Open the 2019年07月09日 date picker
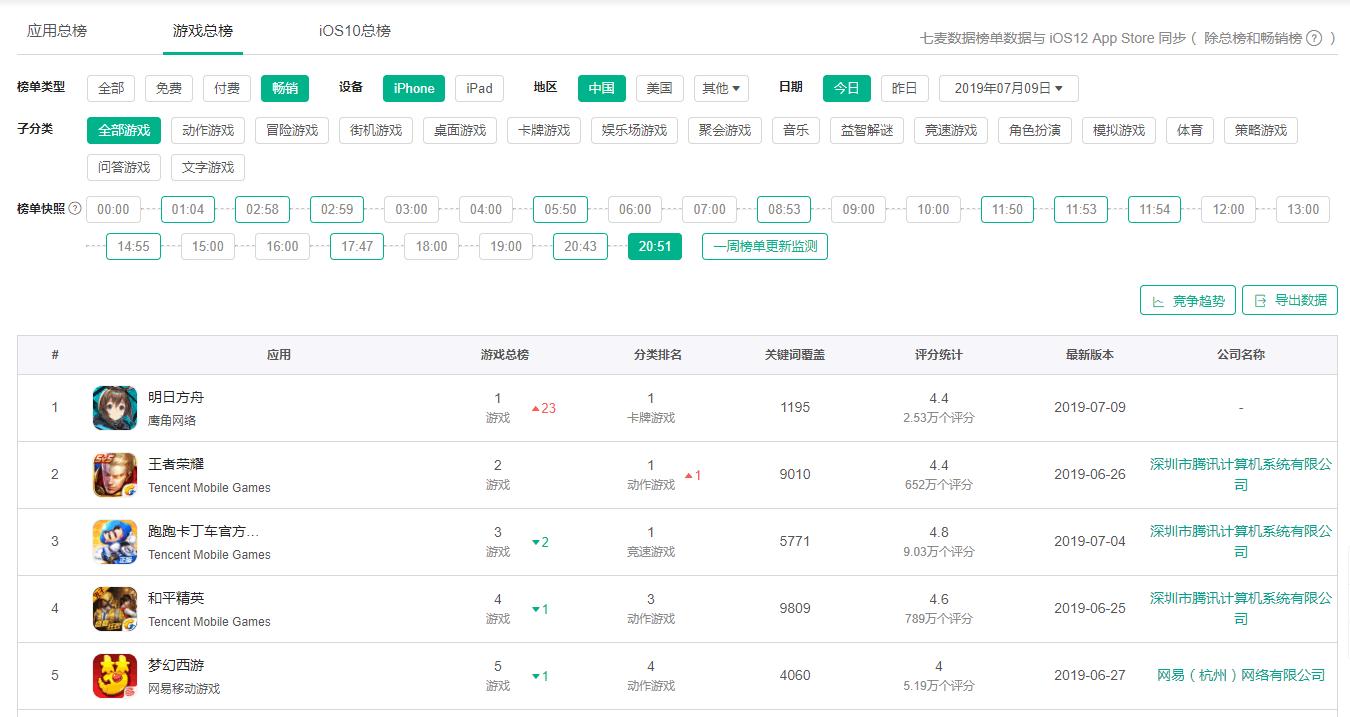 click(1009, 88)
